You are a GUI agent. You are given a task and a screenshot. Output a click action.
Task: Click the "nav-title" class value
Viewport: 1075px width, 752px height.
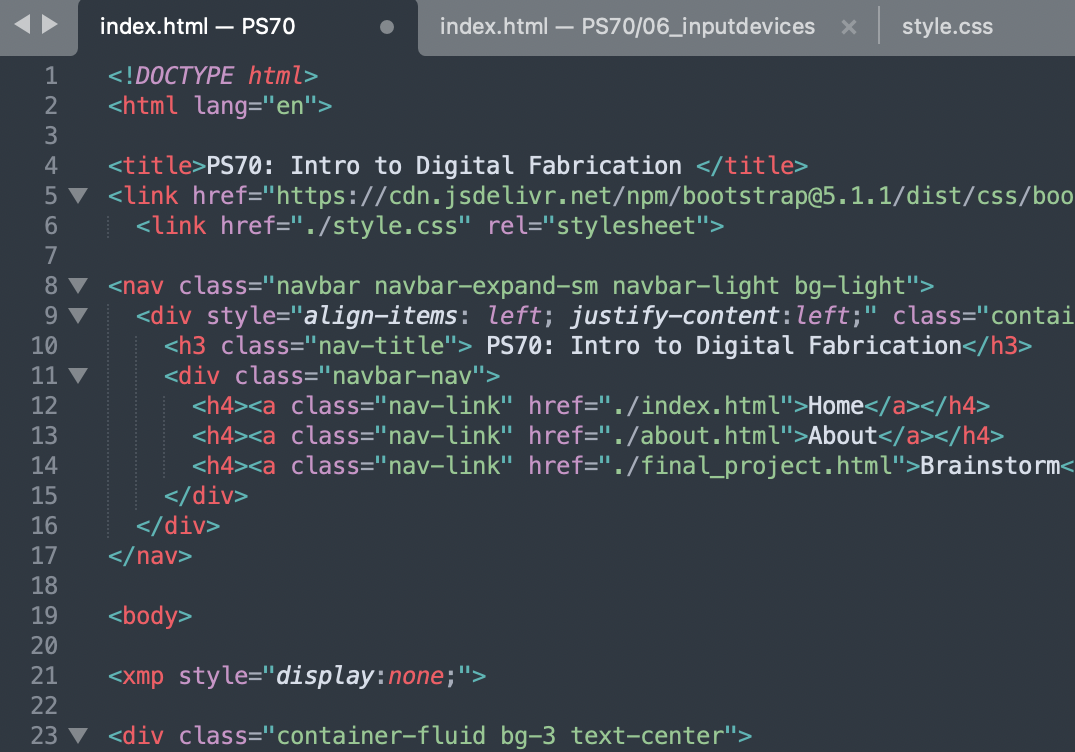pyautogui.click(x=381, y=346)
